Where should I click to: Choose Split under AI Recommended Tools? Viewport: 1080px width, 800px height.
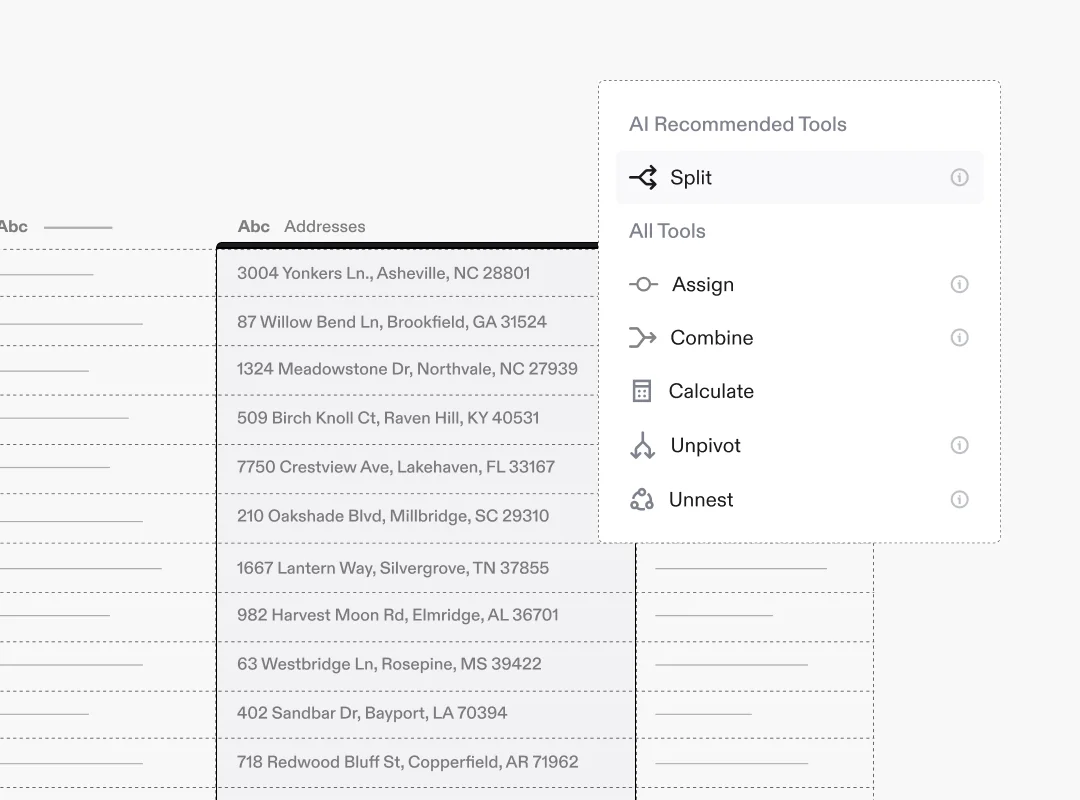click(x=691, y=177)
